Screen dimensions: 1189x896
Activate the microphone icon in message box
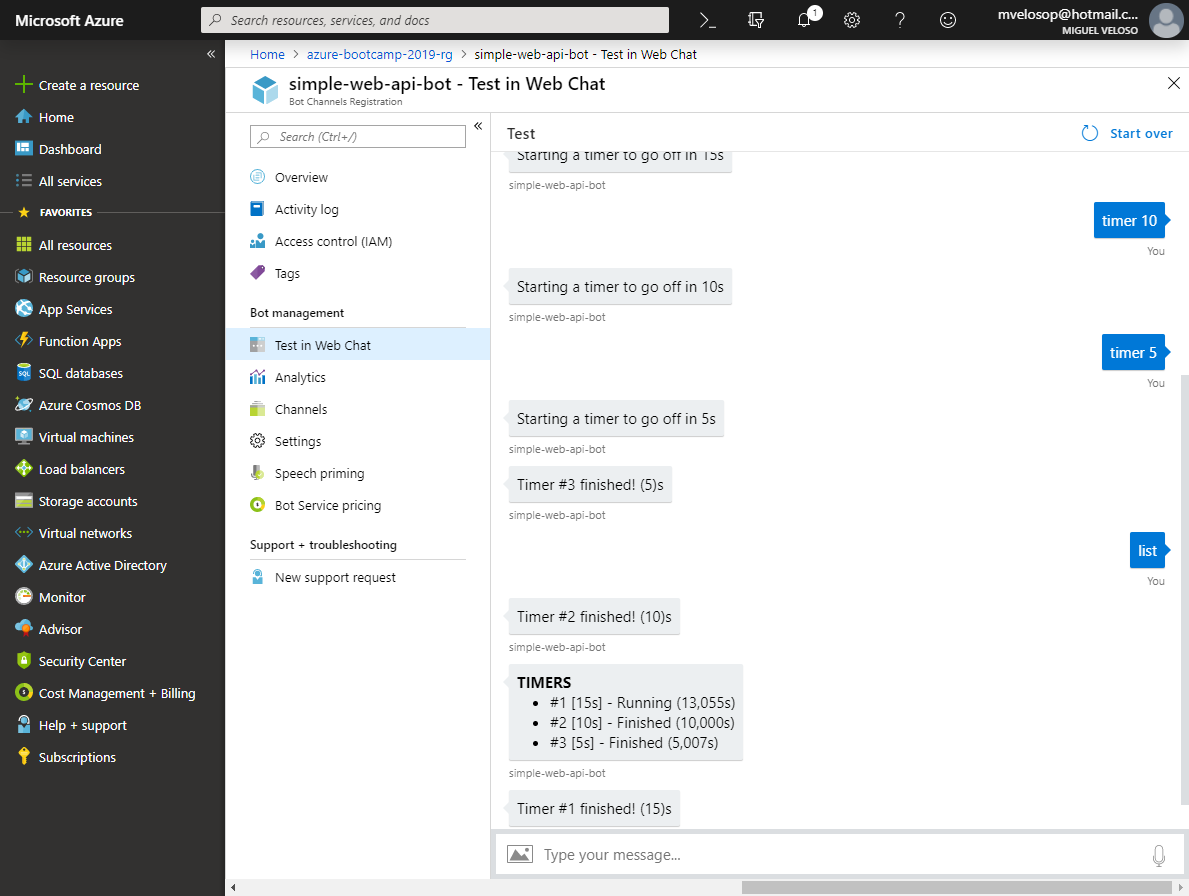coord(1159,855)
